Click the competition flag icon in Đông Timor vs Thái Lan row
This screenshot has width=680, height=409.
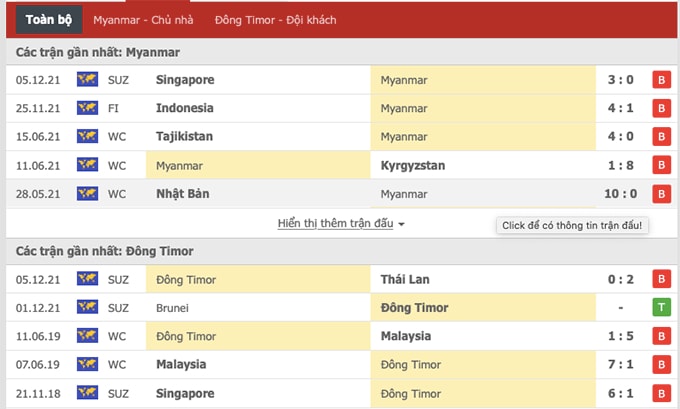[87, 279]
